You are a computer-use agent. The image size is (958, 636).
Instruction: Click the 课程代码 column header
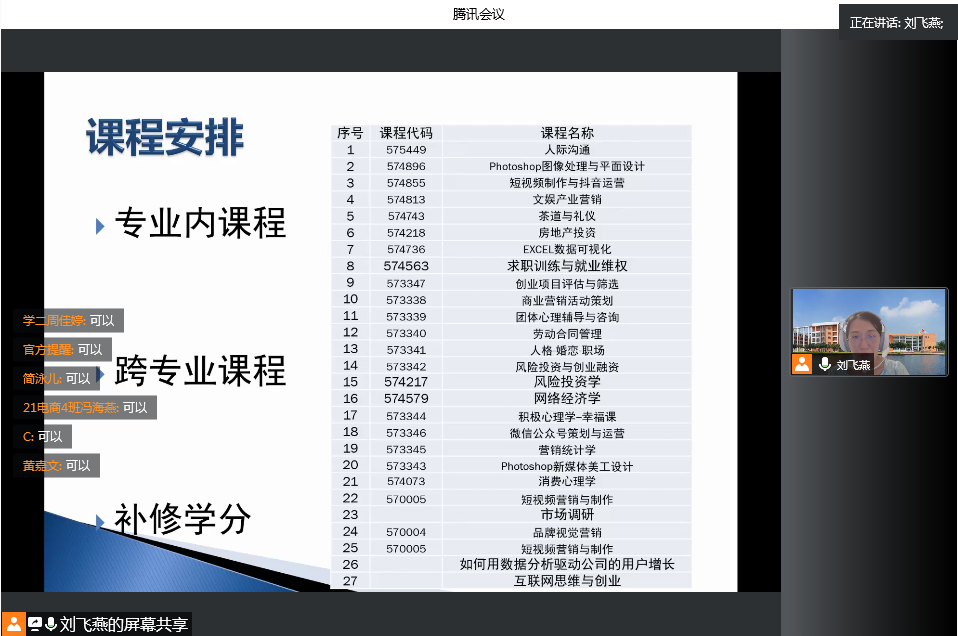[x=406, y=133]
